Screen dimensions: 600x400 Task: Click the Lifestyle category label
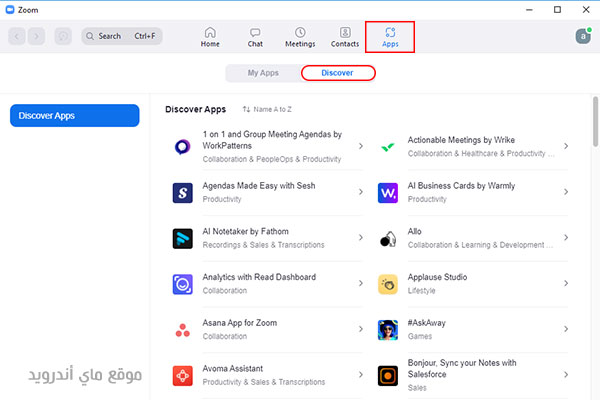[x=421, y=291]
